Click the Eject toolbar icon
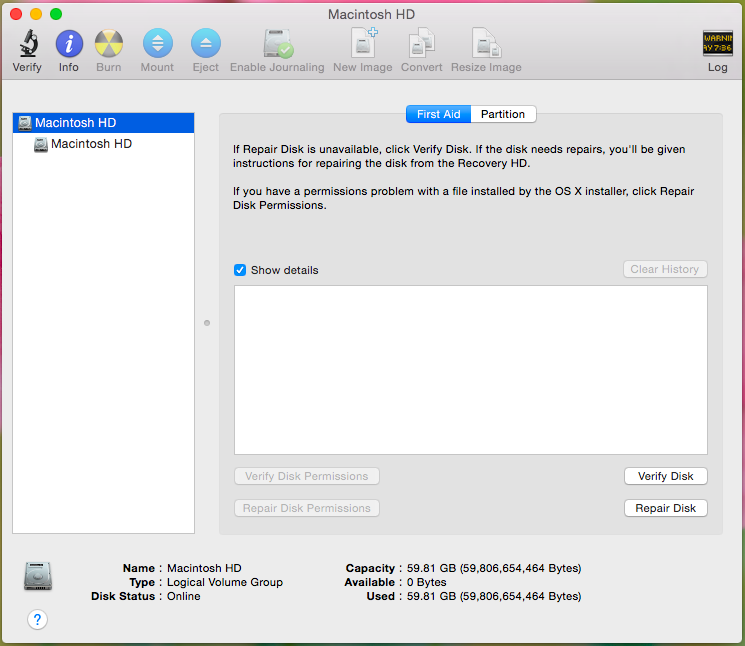 click(206, 43)
